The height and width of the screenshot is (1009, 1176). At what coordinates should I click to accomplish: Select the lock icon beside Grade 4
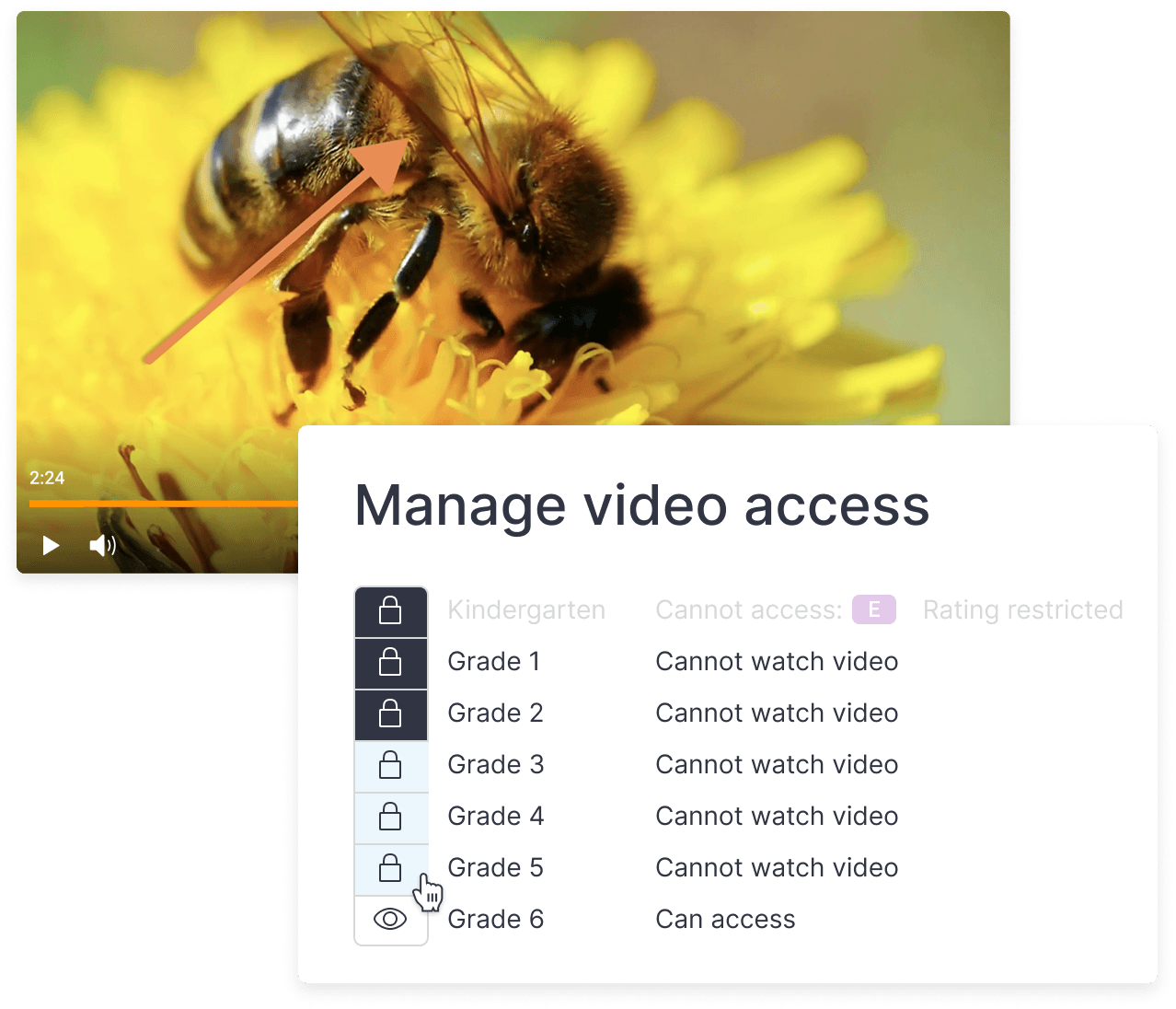tap(391, 817)
